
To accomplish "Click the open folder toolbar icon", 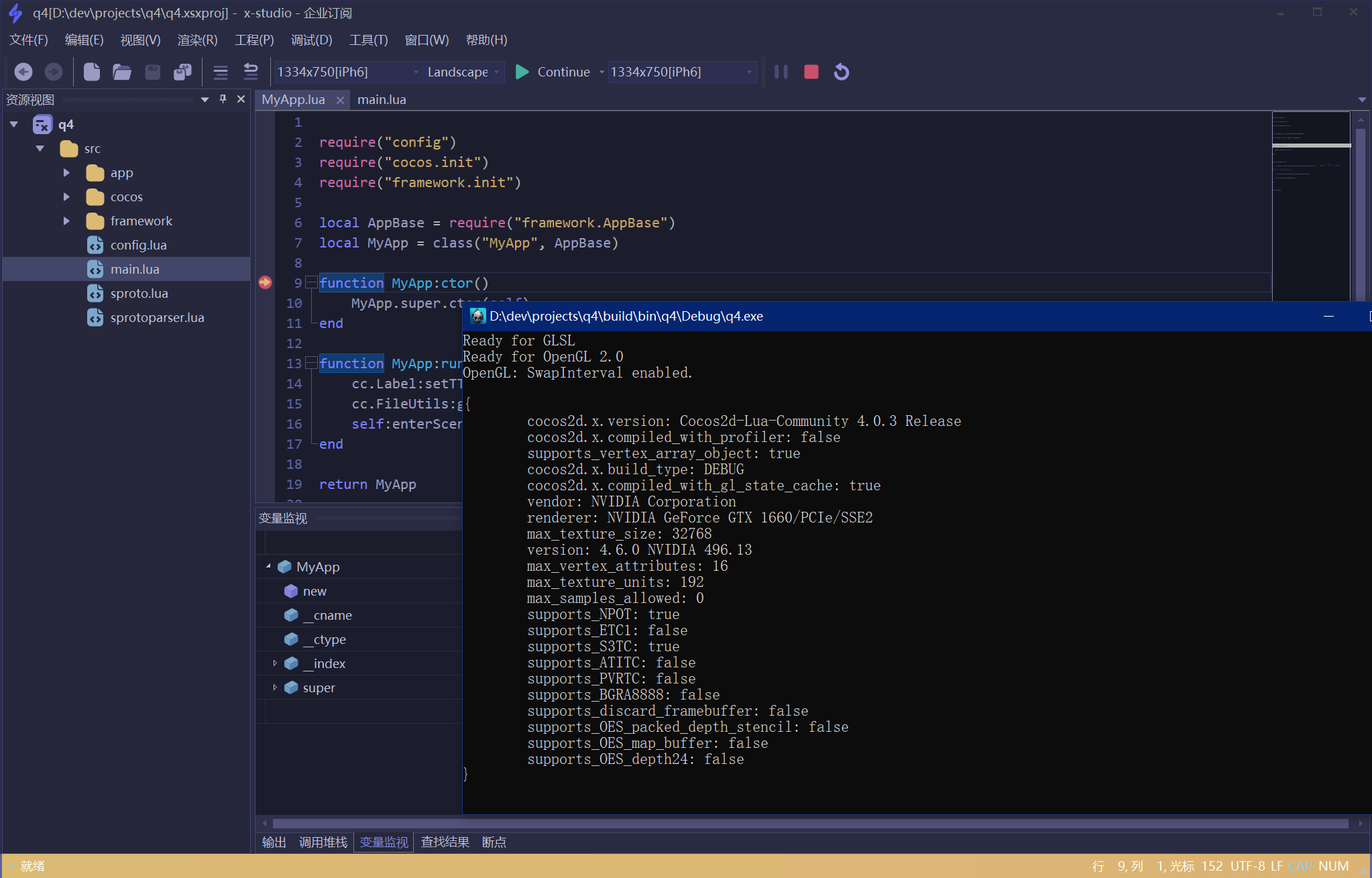I will click(x=122, y=72).
